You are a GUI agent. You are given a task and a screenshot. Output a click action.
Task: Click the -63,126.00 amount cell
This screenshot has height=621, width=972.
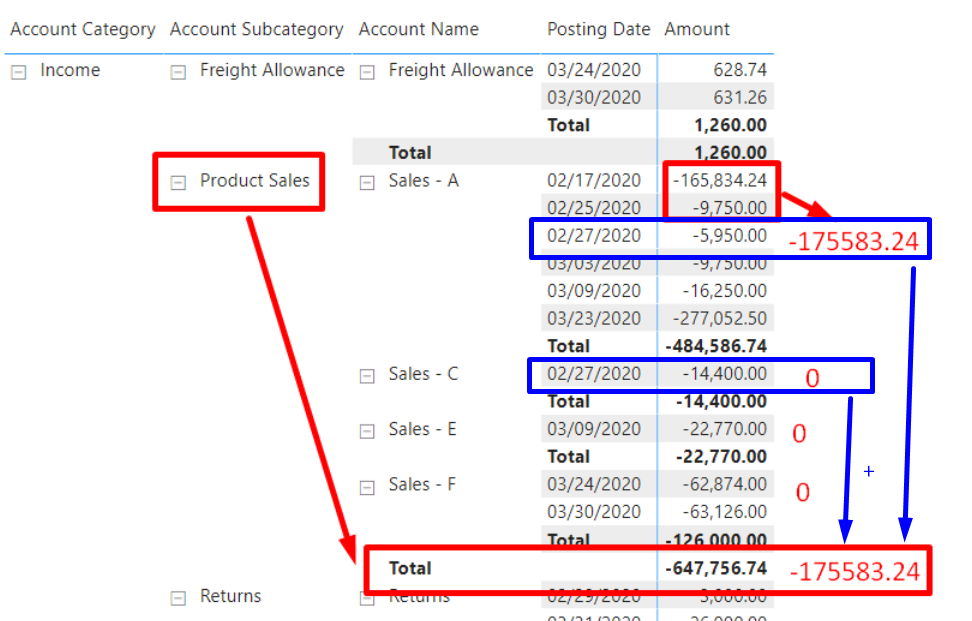pos(725,512)
